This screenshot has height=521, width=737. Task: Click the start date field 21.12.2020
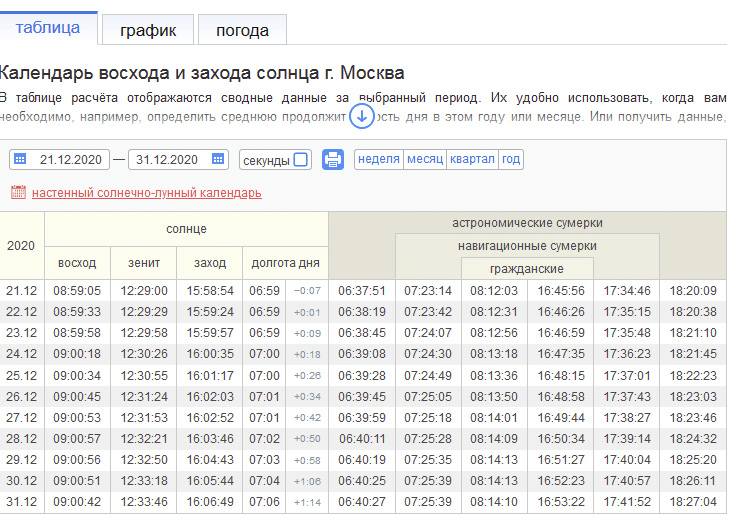point(59,159)
